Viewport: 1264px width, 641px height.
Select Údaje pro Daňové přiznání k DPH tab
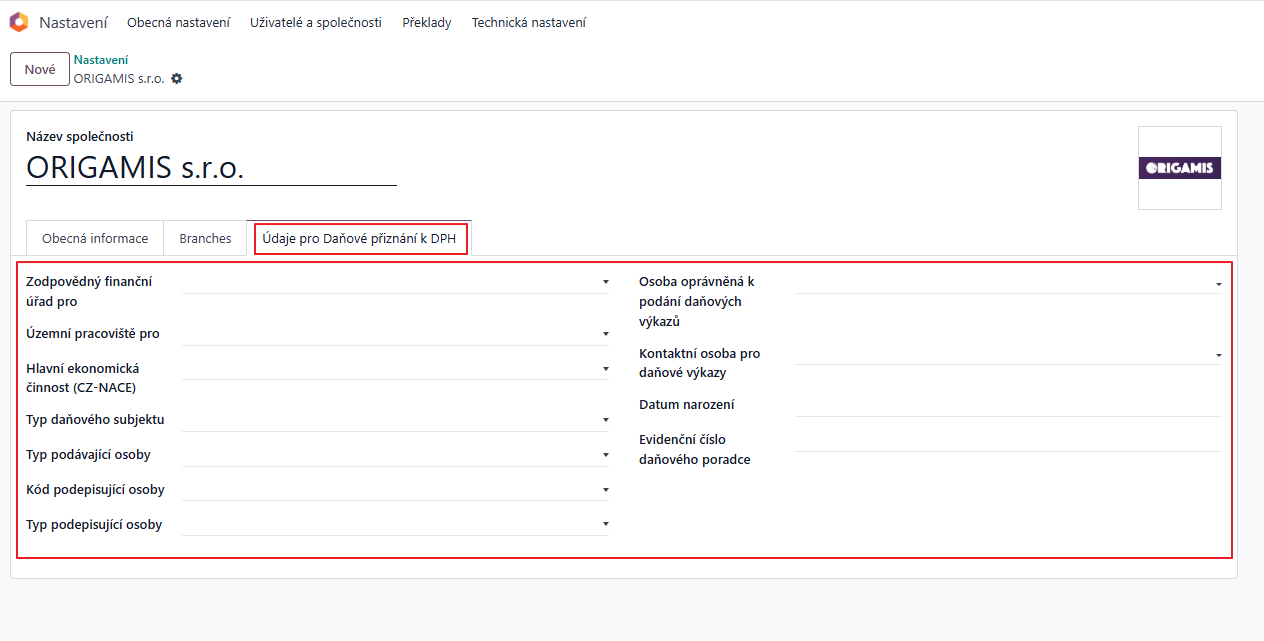[359, 239]
